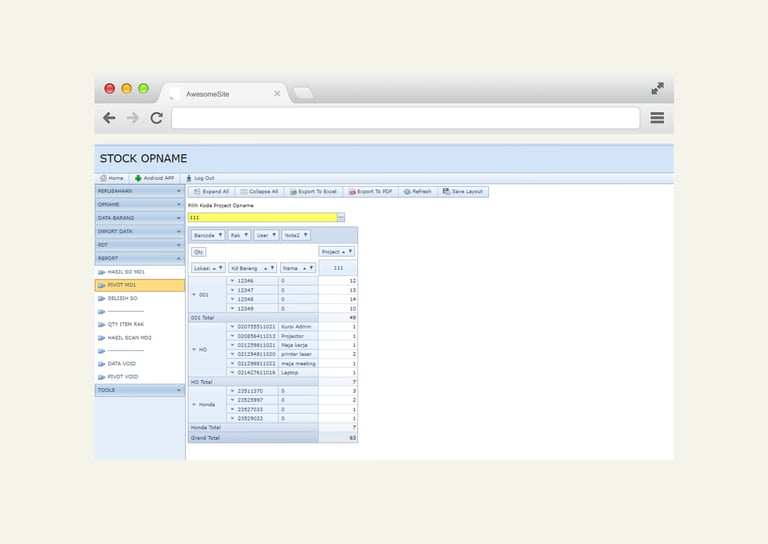
Task: Click the browser forward arrow
Action: click(x=133, y=118)
